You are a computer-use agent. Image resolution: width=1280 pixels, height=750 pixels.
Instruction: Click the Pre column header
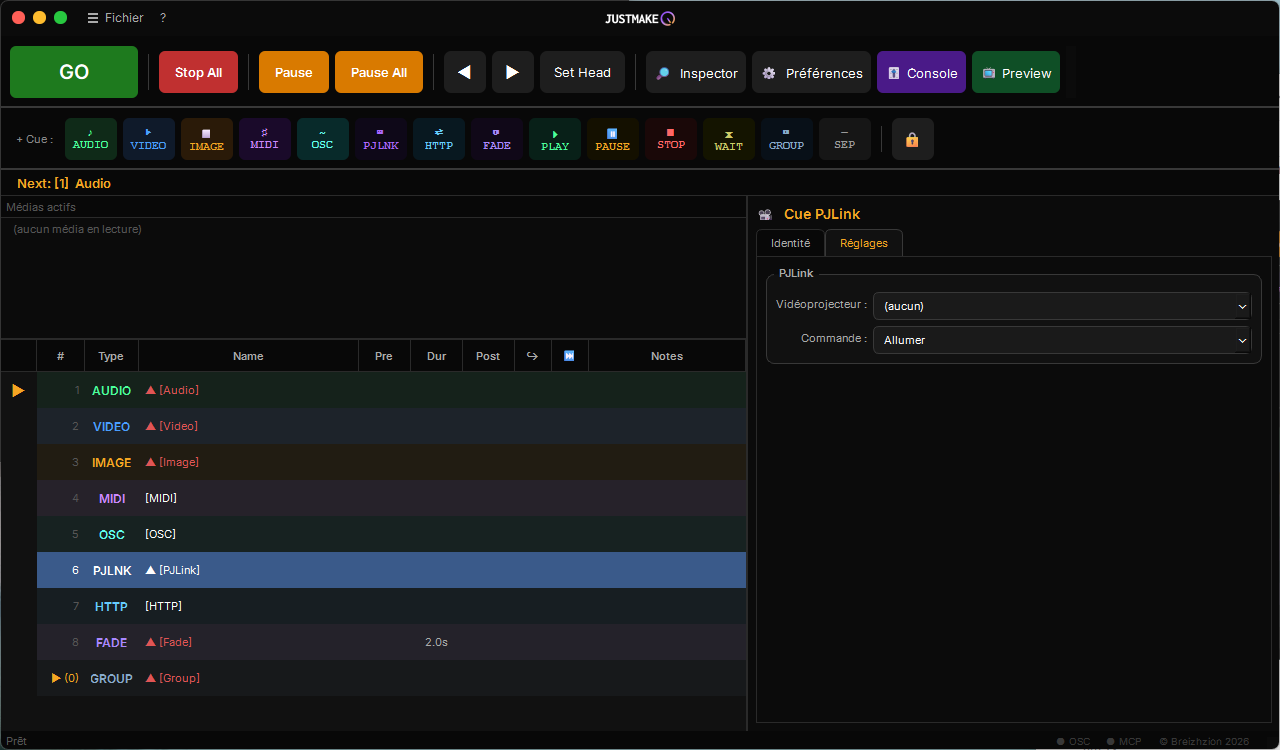(384, 356)
